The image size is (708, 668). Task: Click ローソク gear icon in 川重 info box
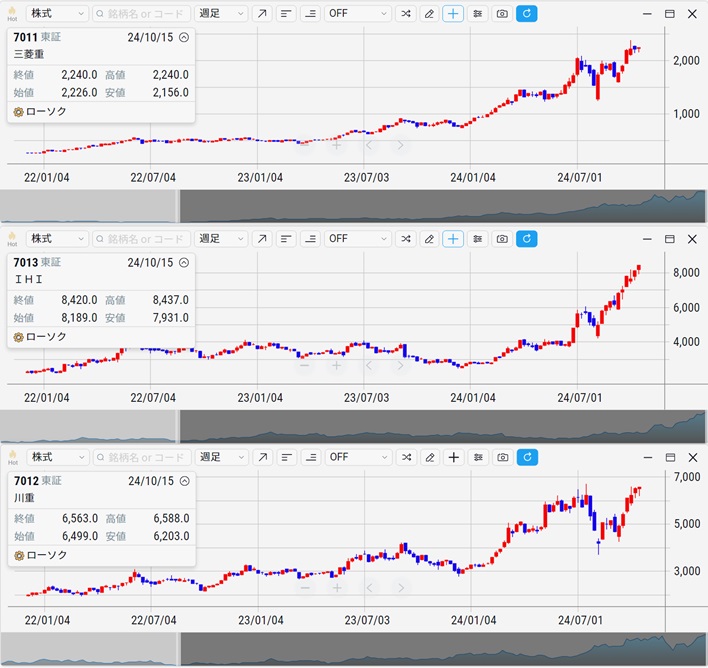coord(19,555)
